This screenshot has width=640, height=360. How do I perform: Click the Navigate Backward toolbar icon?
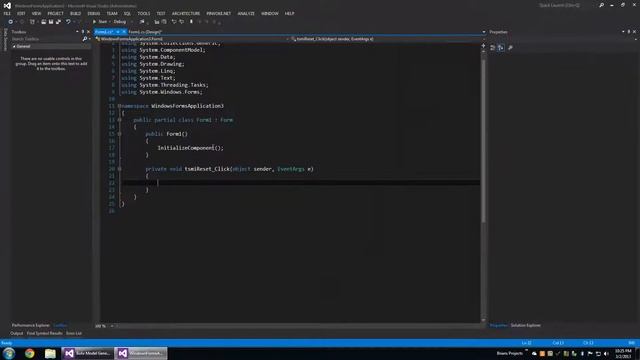pyautogui.click(x=11, y=22)
